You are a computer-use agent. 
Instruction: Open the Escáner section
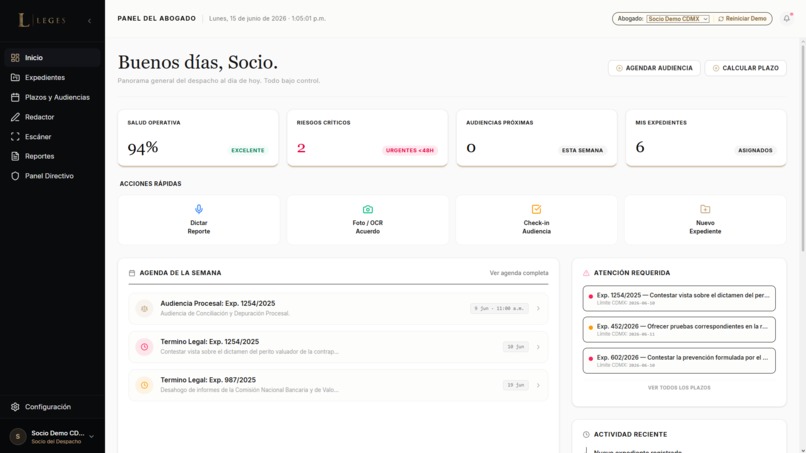coord(52,137)
